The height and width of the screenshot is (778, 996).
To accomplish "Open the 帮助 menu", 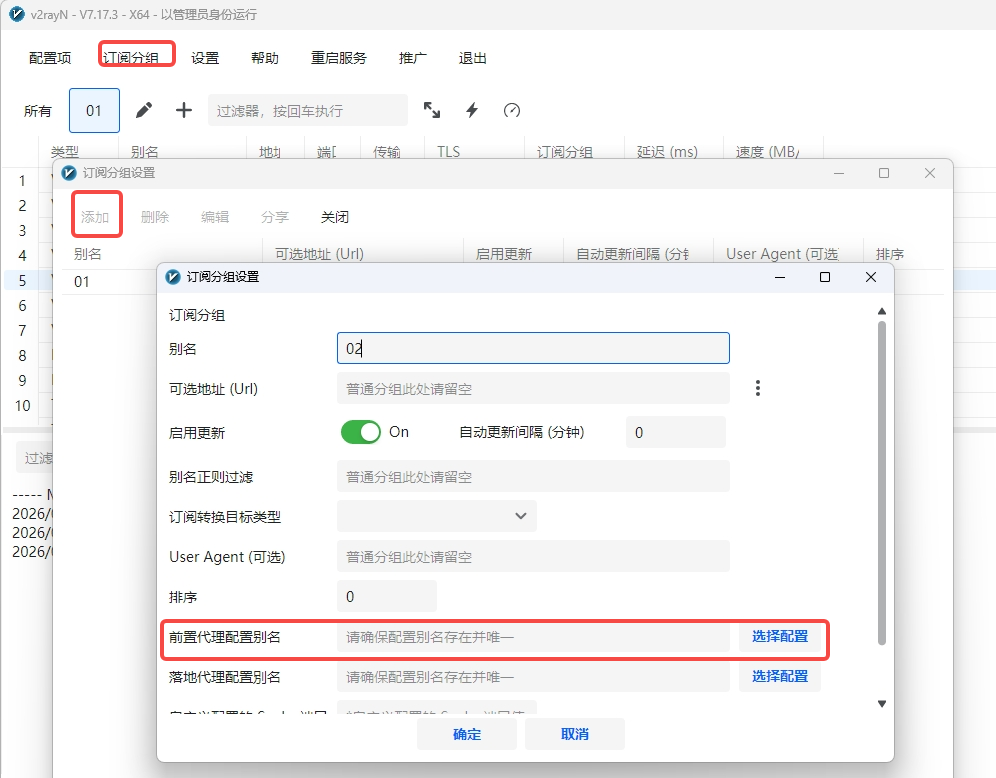I will click(x=265, y=58).
